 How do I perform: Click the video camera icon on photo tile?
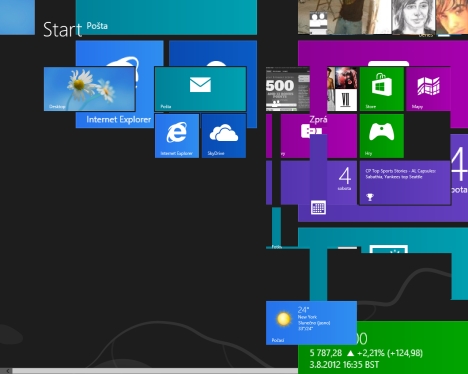click(x=318, y=23)
